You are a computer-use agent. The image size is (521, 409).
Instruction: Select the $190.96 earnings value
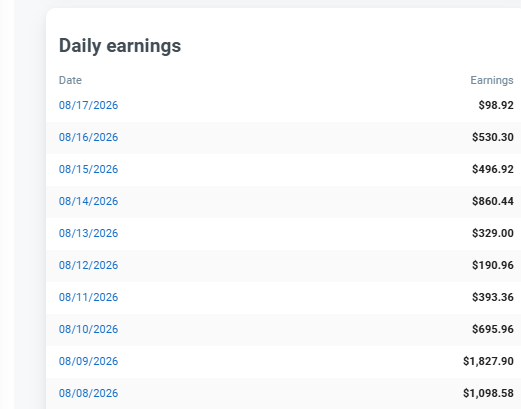coord(493,265)
